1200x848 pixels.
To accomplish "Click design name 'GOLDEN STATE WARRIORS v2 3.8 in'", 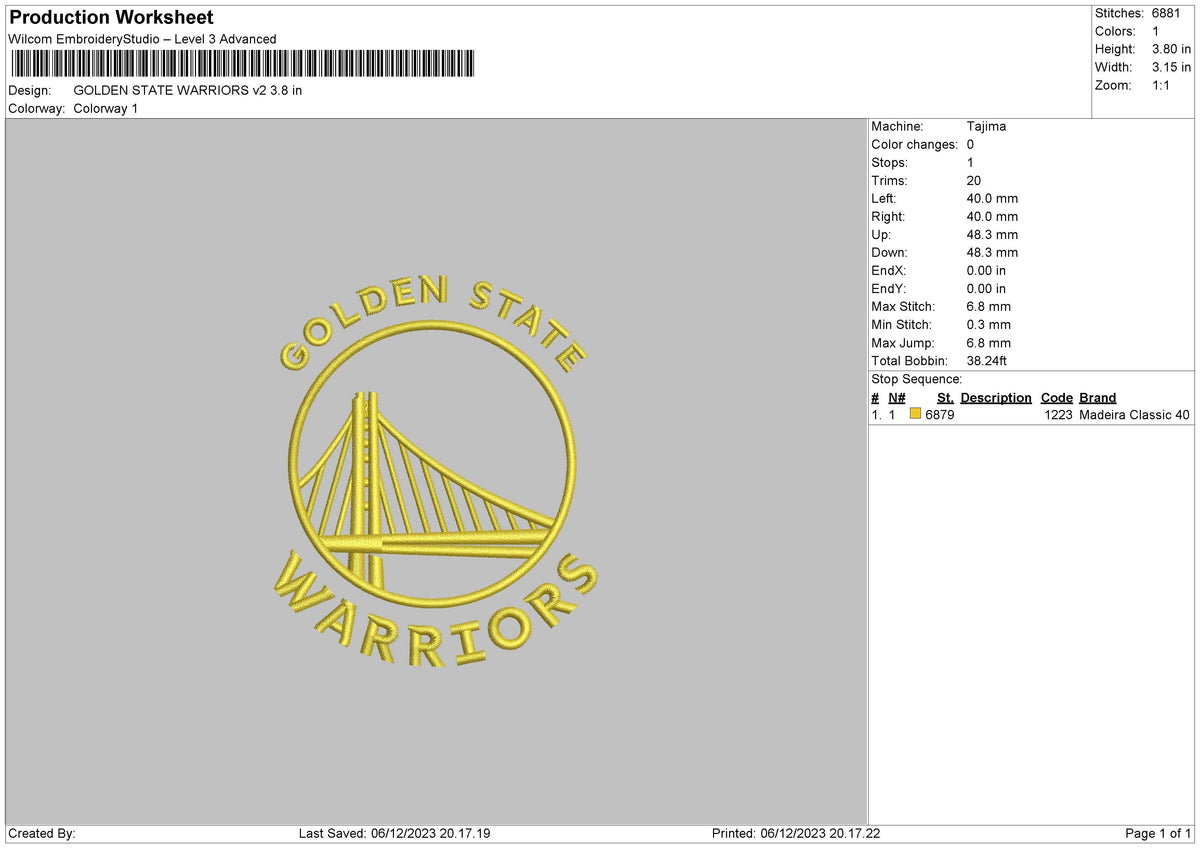I will [x=188, y=90].
